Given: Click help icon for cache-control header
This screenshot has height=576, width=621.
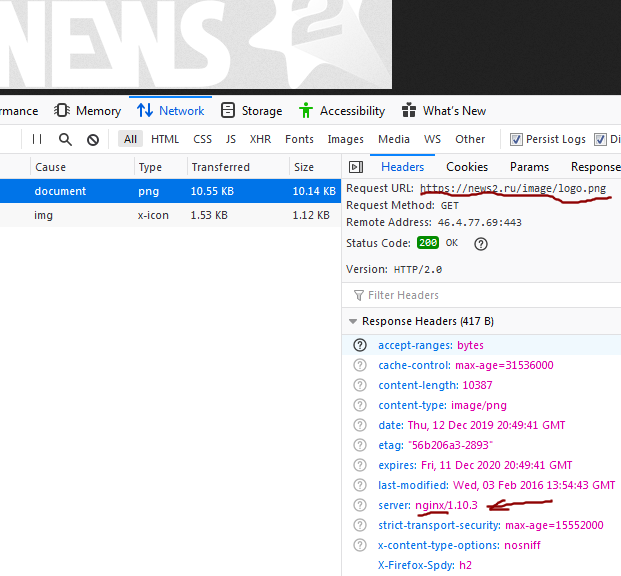Looking at the screenshot, I should [360, 365].
